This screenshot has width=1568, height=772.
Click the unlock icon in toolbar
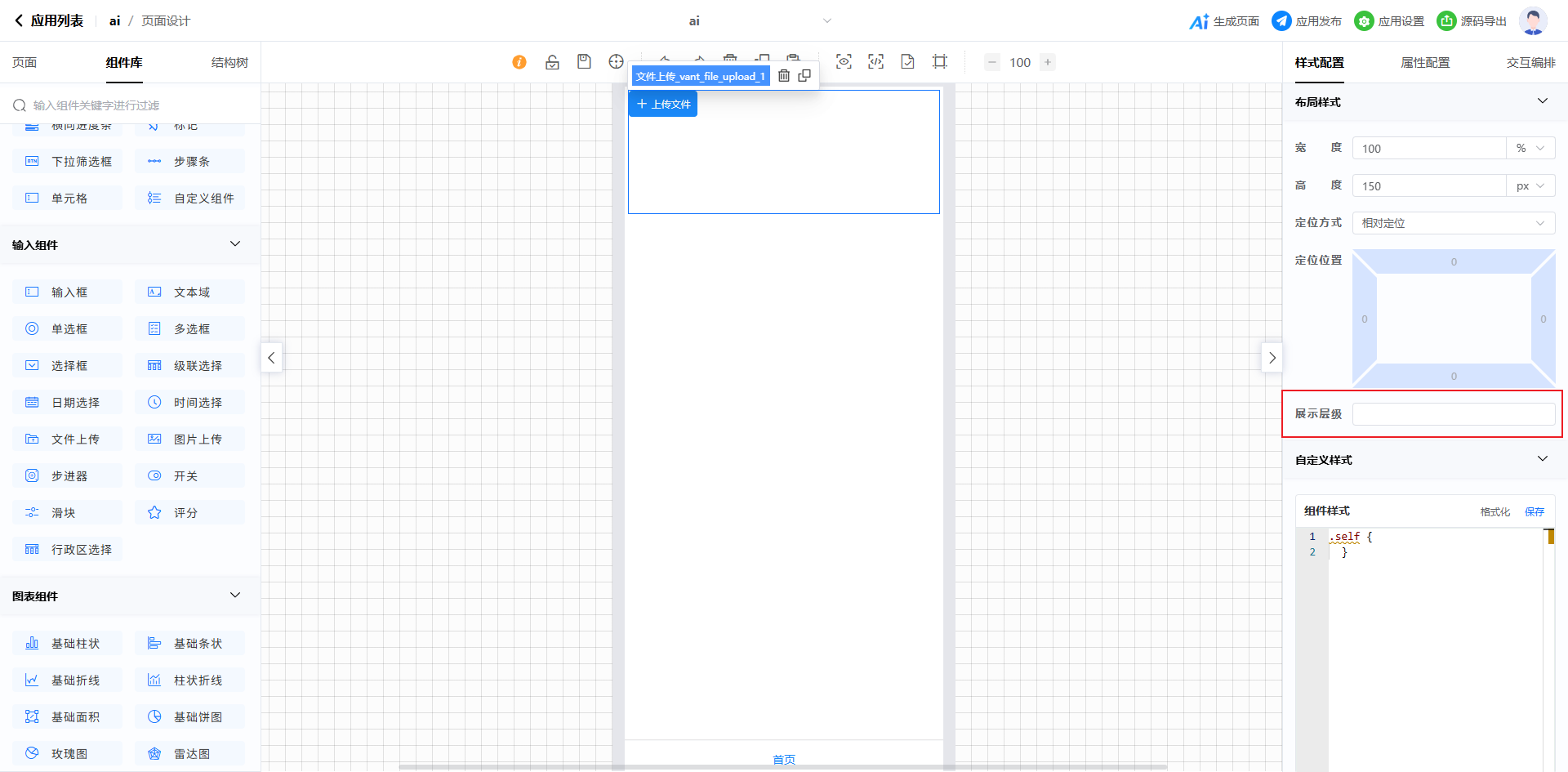(x=552, y=62)
